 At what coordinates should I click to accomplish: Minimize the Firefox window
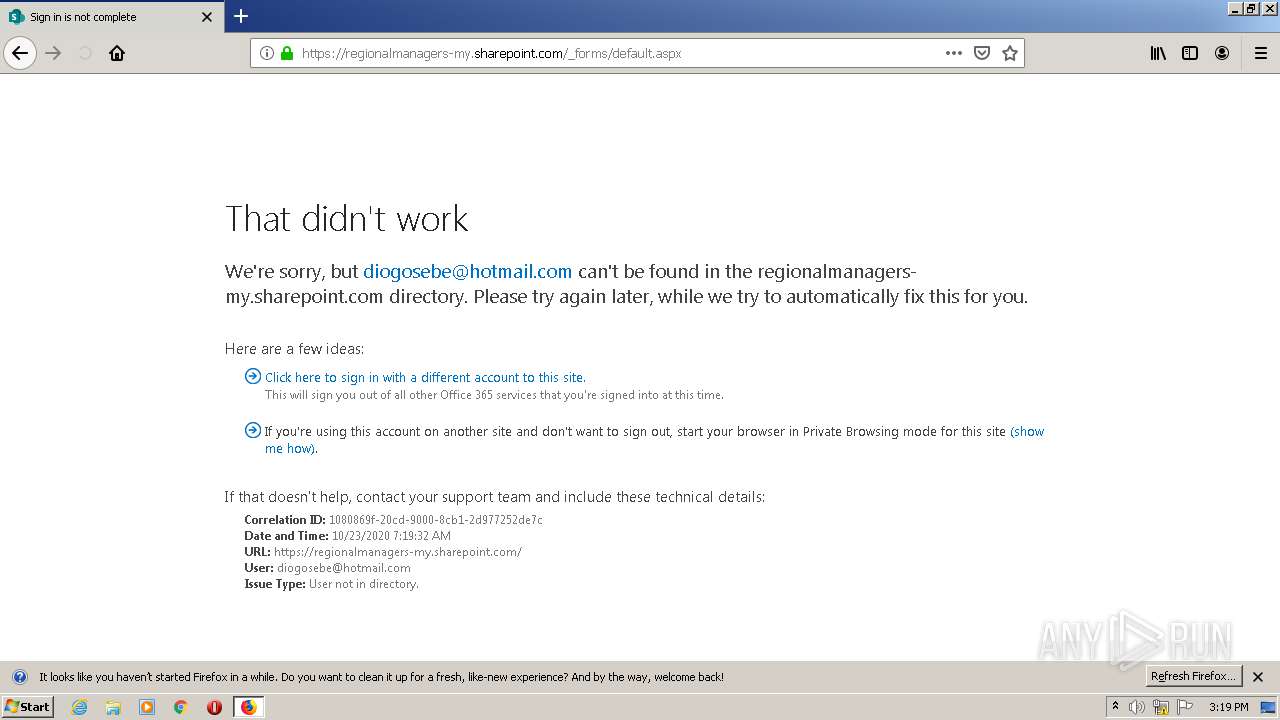click(1235, 8)
